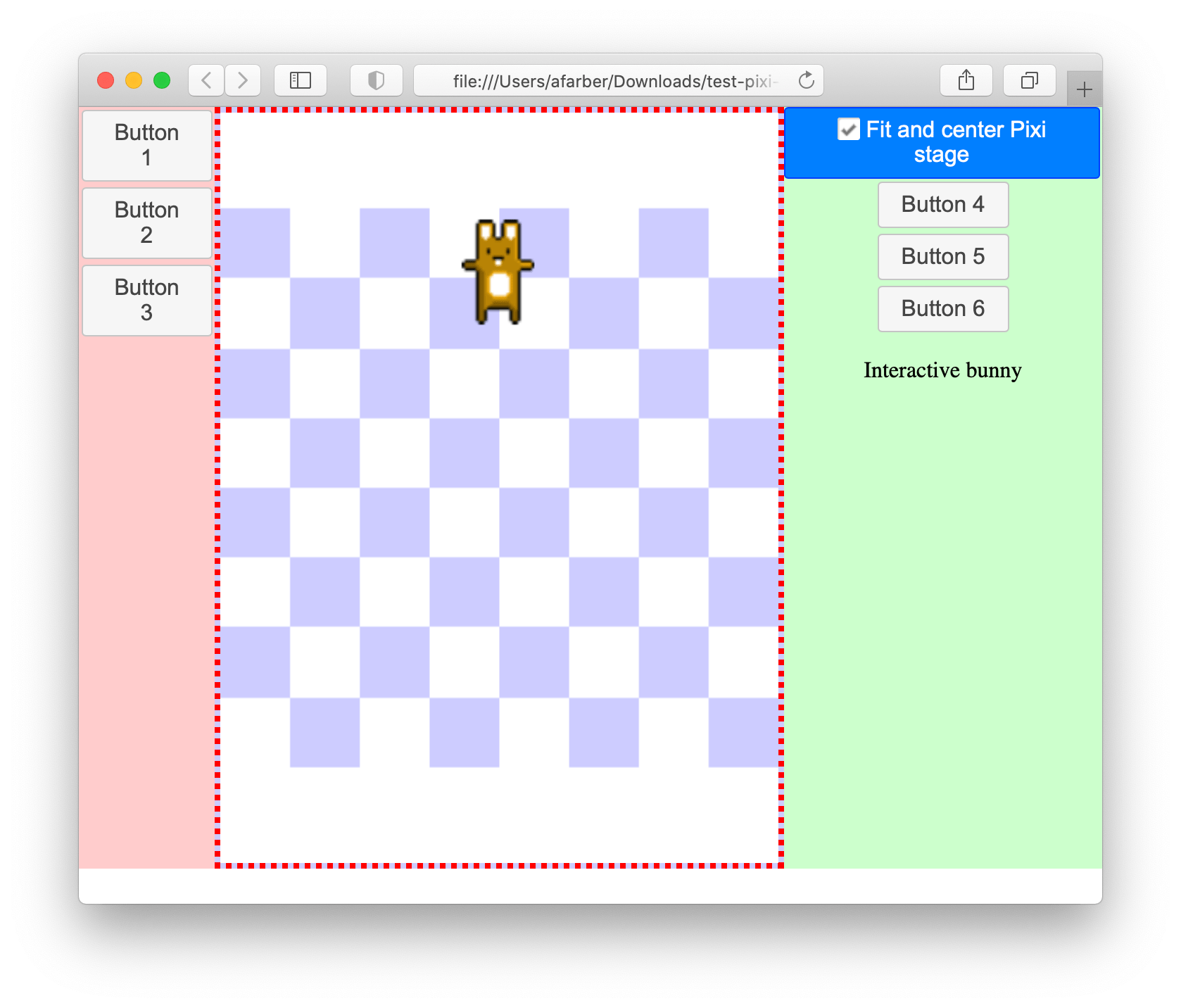This screenshot has width=1181, height=1008.
Task: Click Button 2 in the left sidebar
Action: pyautogui.click(x=146, y=222)
